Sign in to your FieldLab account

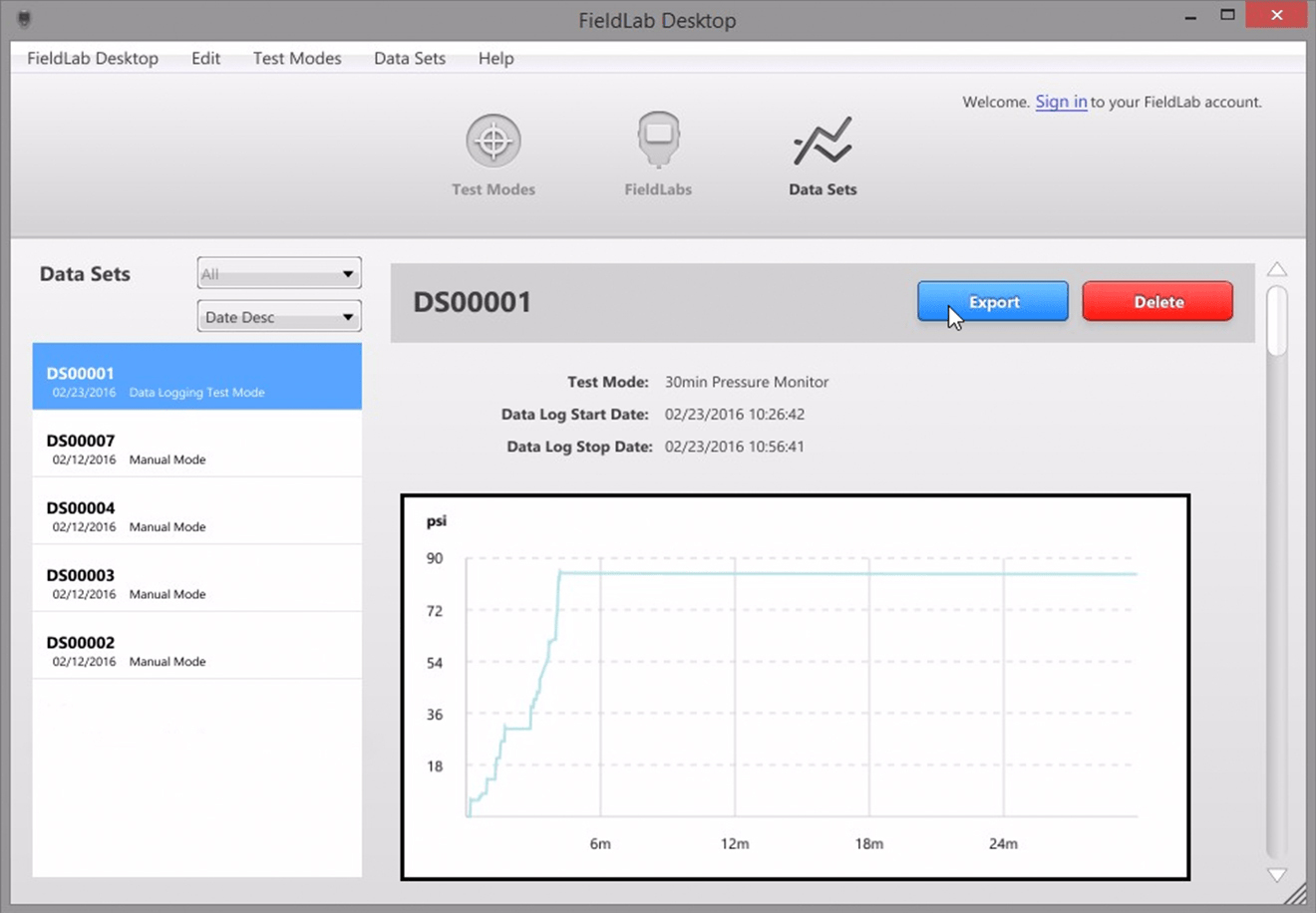pos(1060,102)
